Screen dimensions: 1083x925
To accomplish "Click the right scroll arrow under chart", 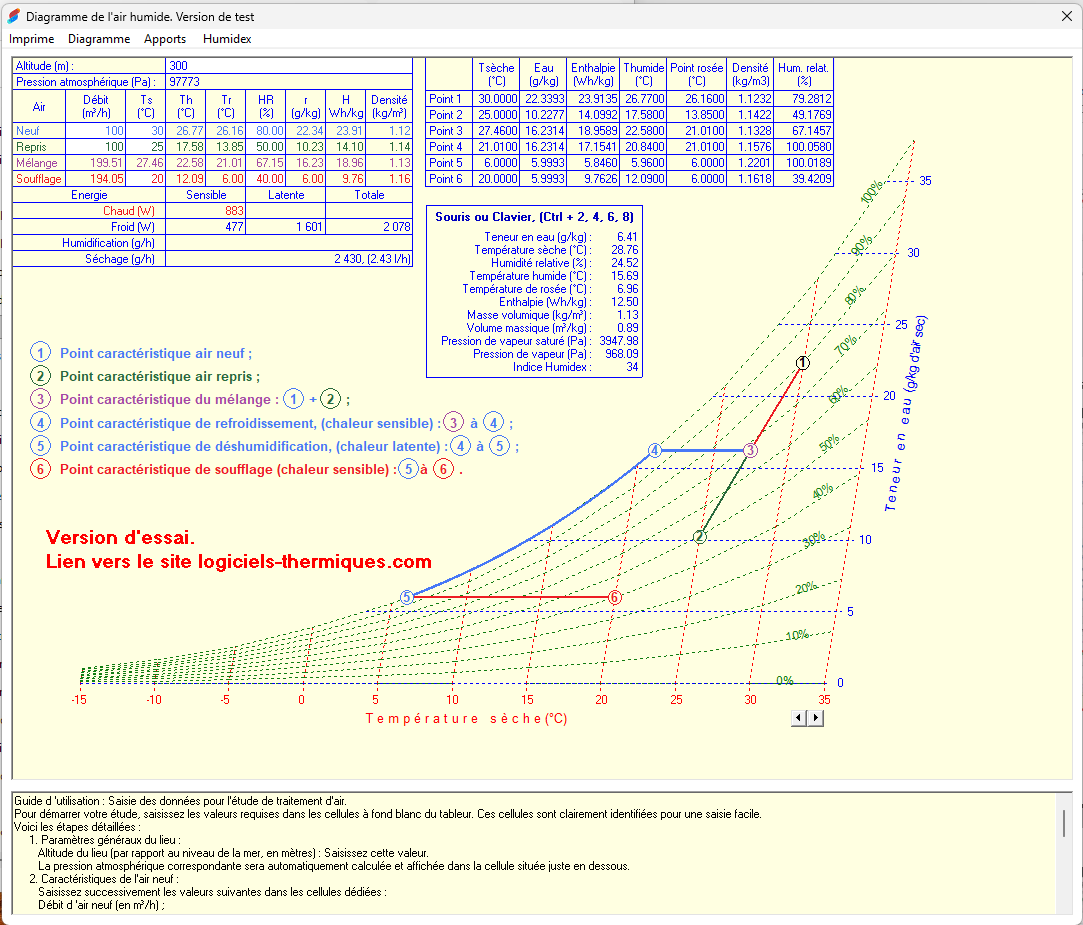I will tap(816, 717).
